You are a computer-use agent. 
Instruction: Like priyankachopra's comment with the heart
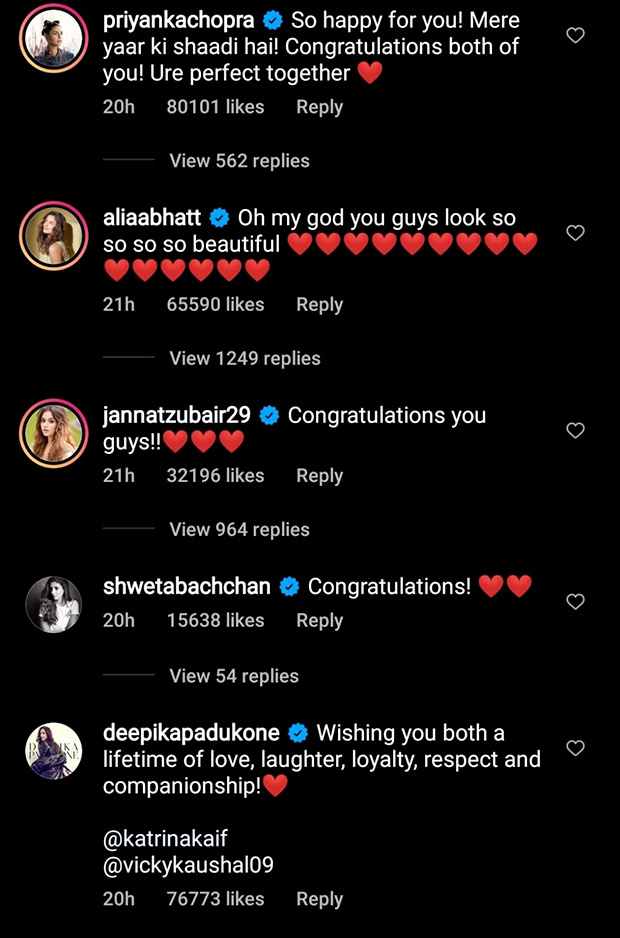575,36
